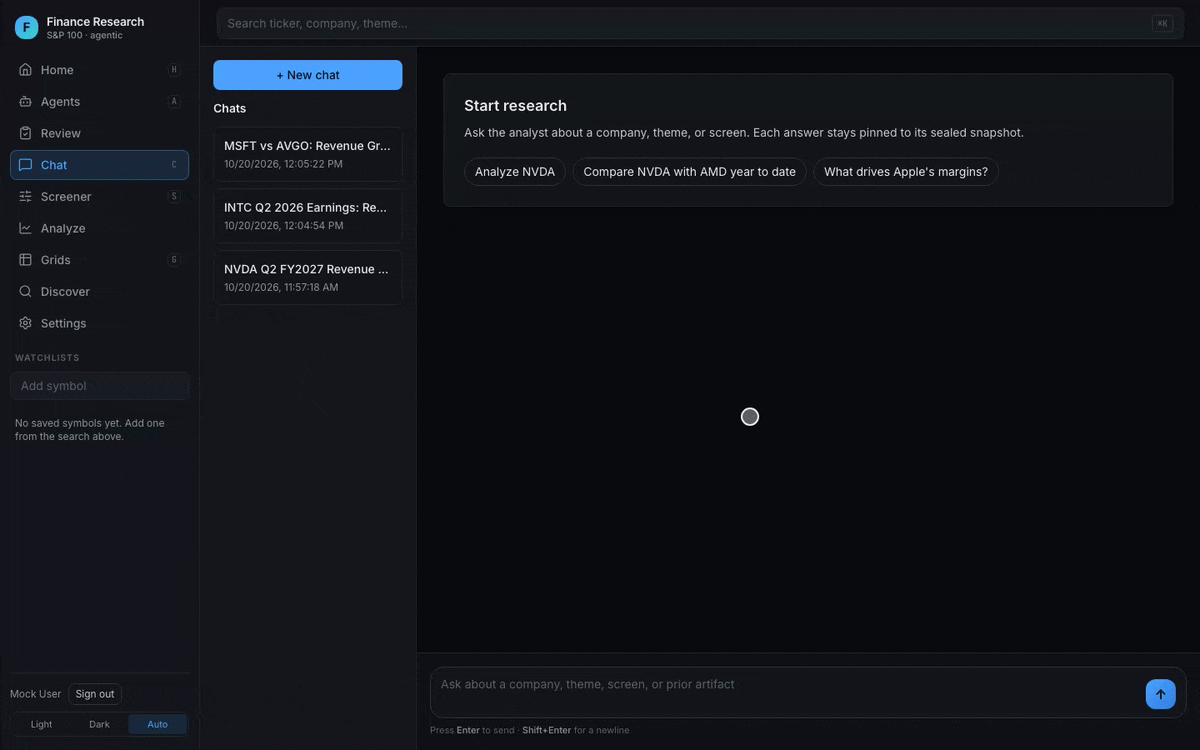1200x750 pixels.
Task: Click the Home house icon
Action: click(25, 70)
